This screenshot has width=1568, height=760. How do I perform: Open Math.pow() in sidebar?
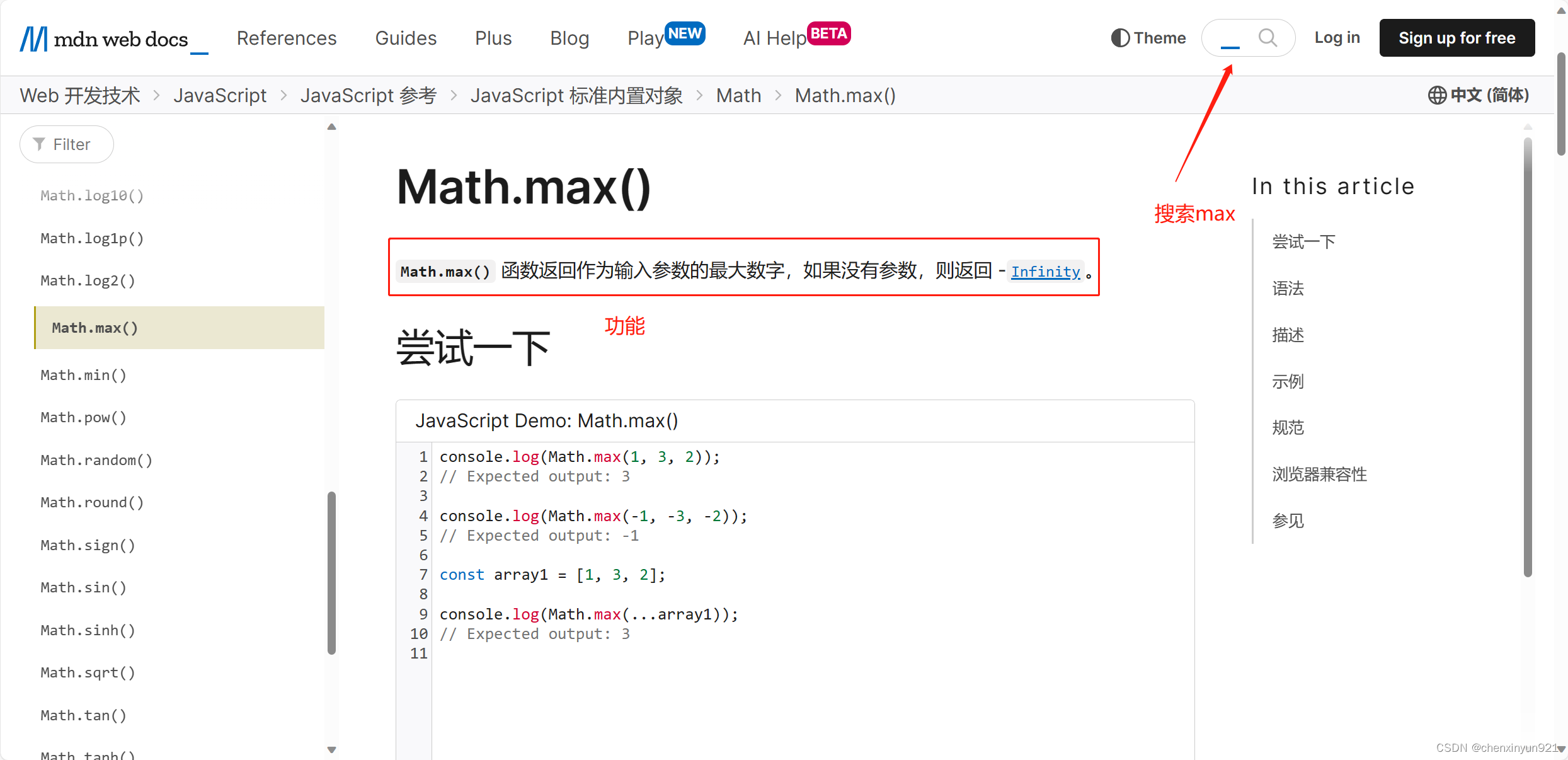[x=84, y=417]
